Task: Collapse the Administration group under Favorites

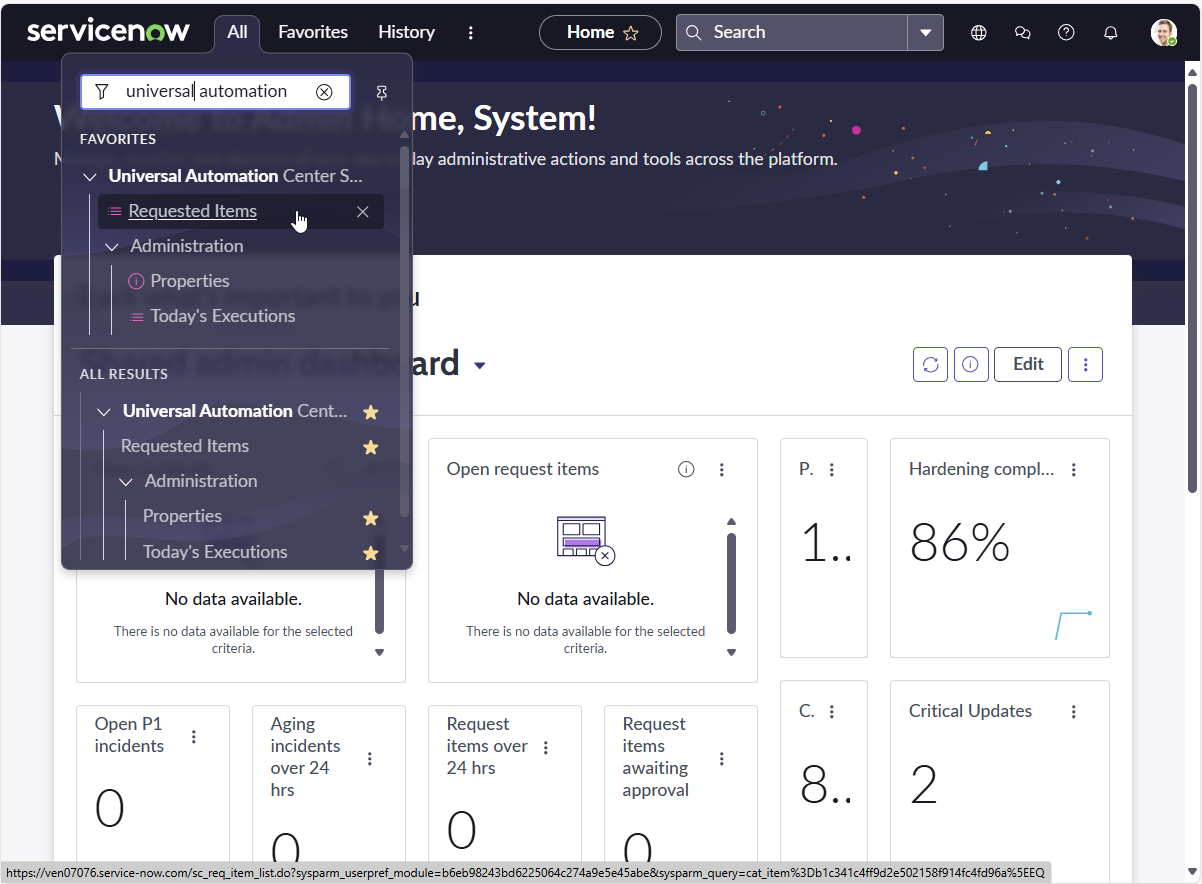Action: click(112, 246)
